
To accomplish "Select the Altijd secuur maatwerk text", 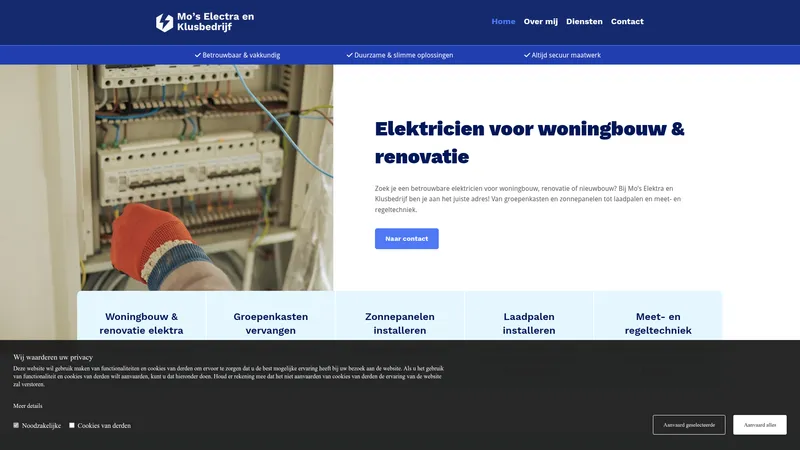I will [x=566, y=55].
